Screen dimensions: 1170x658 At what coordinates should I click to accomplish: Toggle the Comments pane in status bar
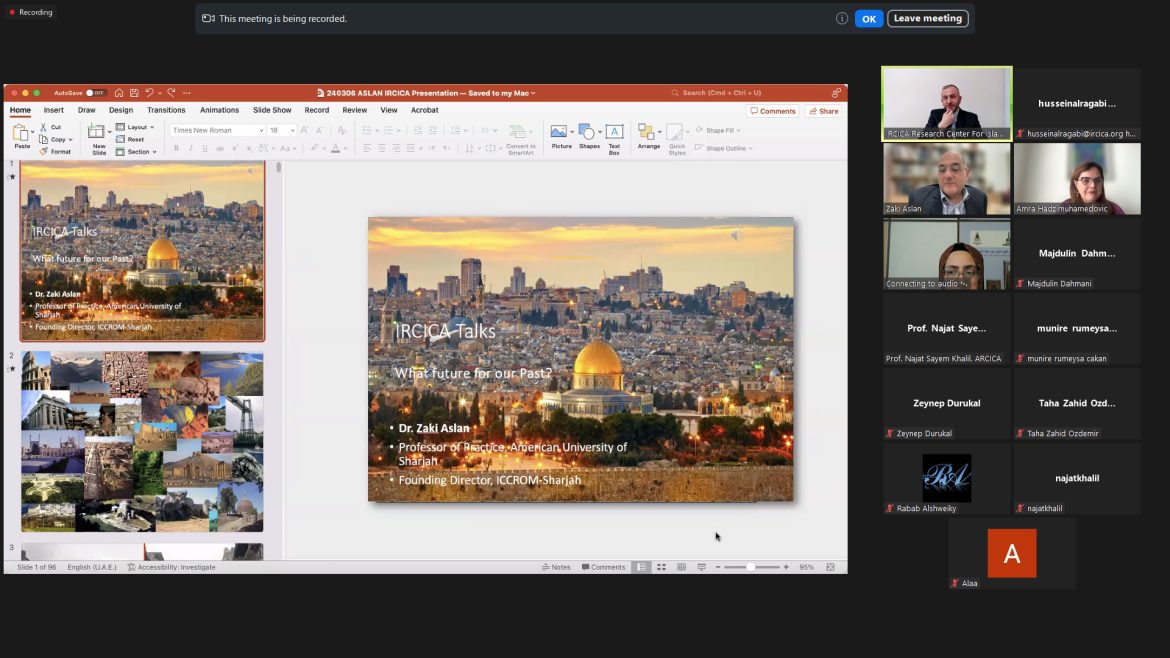tap(603, 567)
